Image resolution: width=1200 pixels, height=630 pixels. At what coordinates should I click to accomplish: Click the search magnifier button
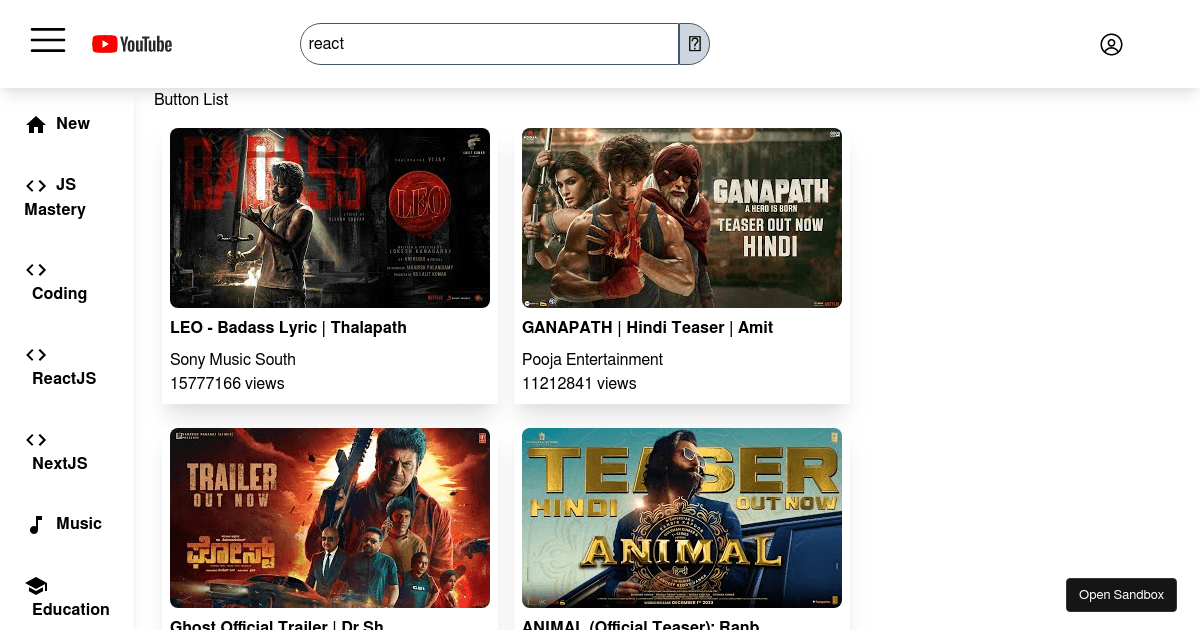[x=693, y=44]
